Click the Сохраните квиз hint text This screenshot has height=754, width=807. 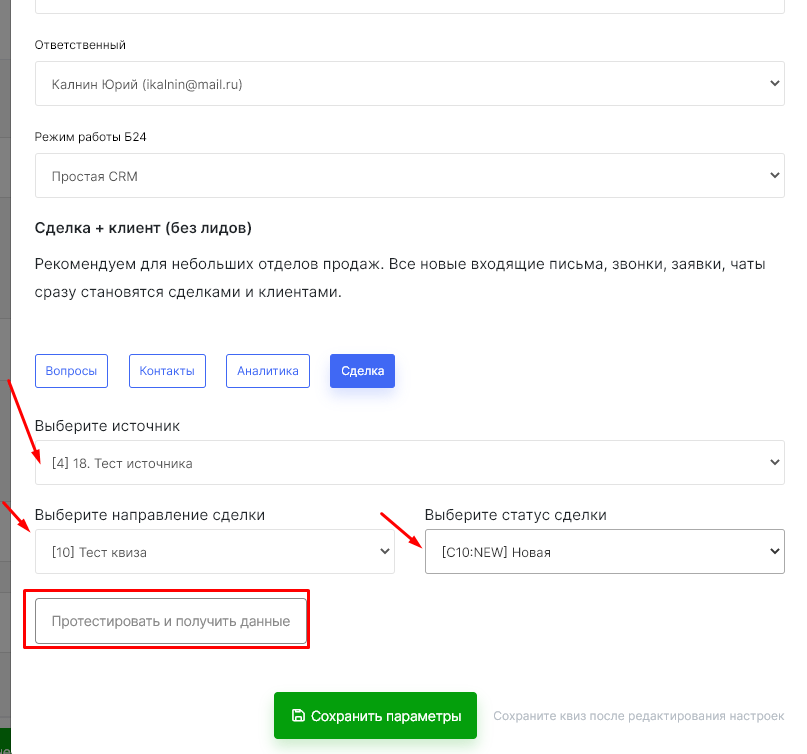coord(638,716)
